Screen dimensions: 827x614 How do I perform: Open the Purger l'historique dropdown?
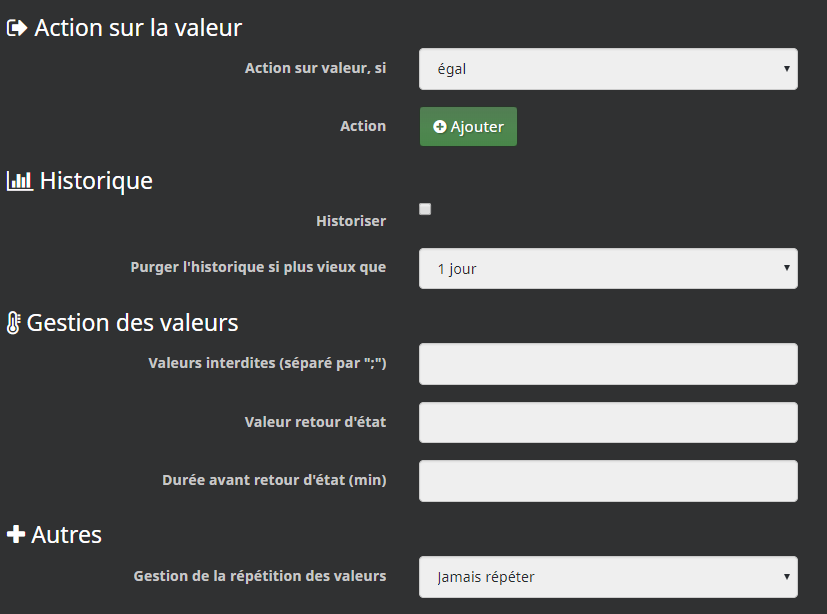(x=608, y=268)
